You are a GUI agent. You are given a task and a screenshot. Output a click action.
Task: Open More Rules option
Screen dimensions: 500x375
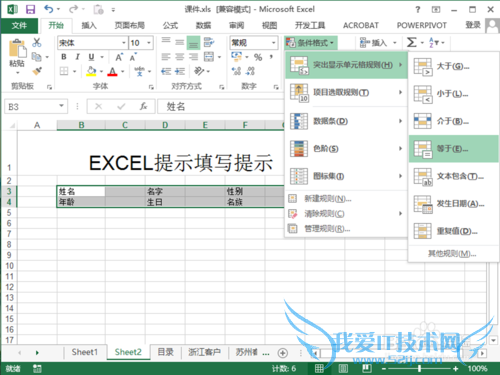coord(453,254)
